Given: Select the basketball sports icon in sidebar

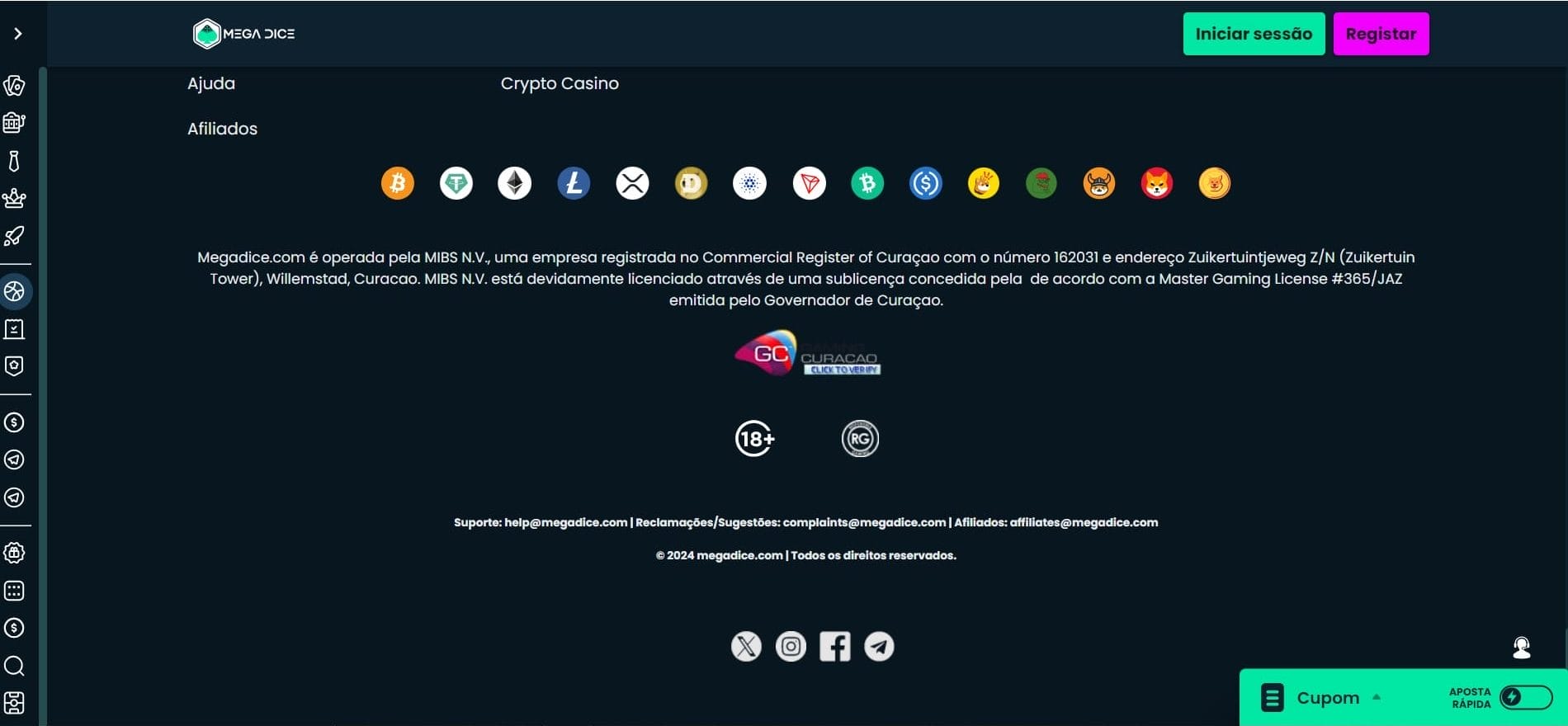Looking at the screenshot, I should coord(14,291).
